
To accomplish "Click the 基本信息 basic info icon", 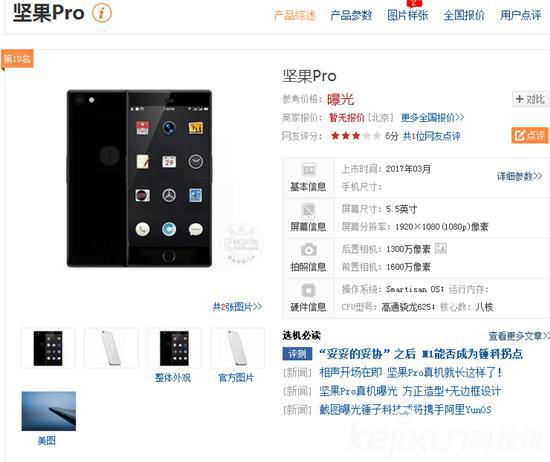I will click(x=308, y=170).
